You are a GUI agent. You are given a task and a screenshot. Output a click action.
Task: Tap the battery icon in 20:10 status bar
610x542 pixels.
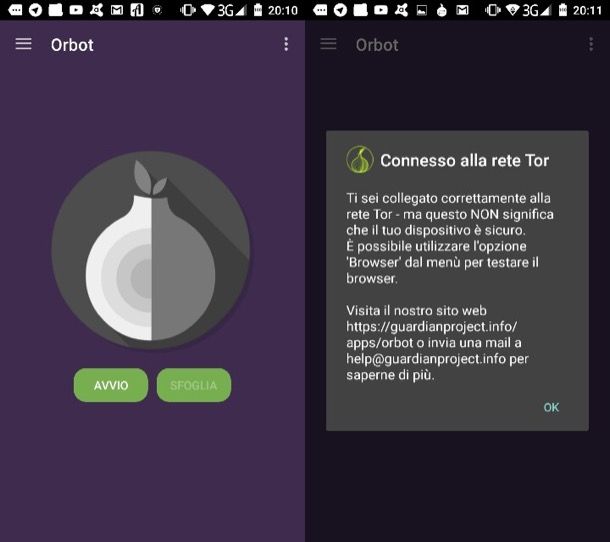click(x=258, y=10)
